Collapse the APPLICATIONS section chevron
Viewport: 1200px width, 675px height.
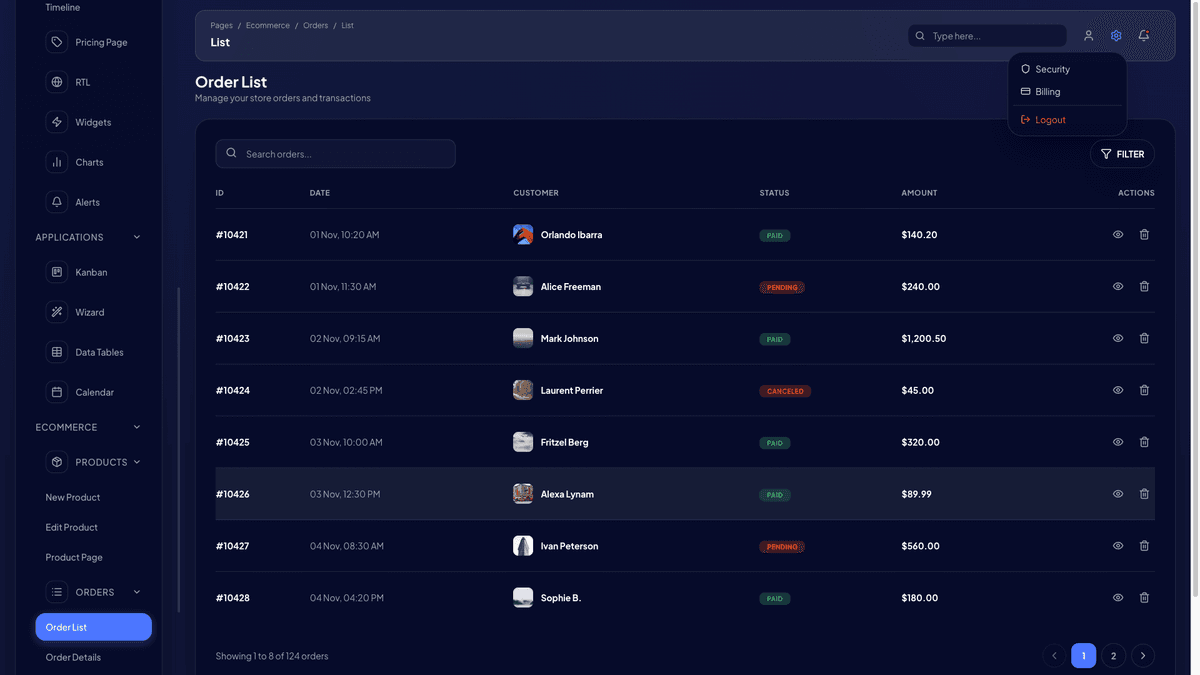click(137, 237)
